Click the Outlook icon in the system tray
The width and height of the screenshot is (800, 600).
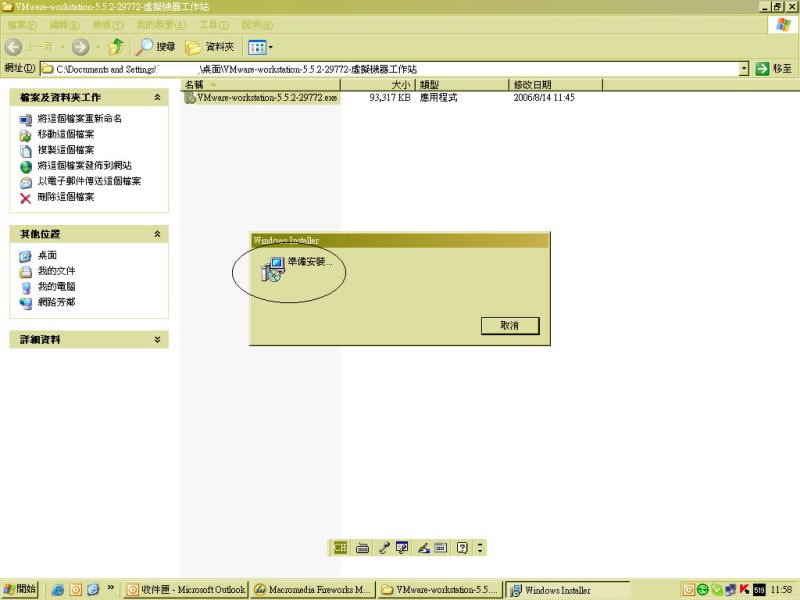click(688, 590)
